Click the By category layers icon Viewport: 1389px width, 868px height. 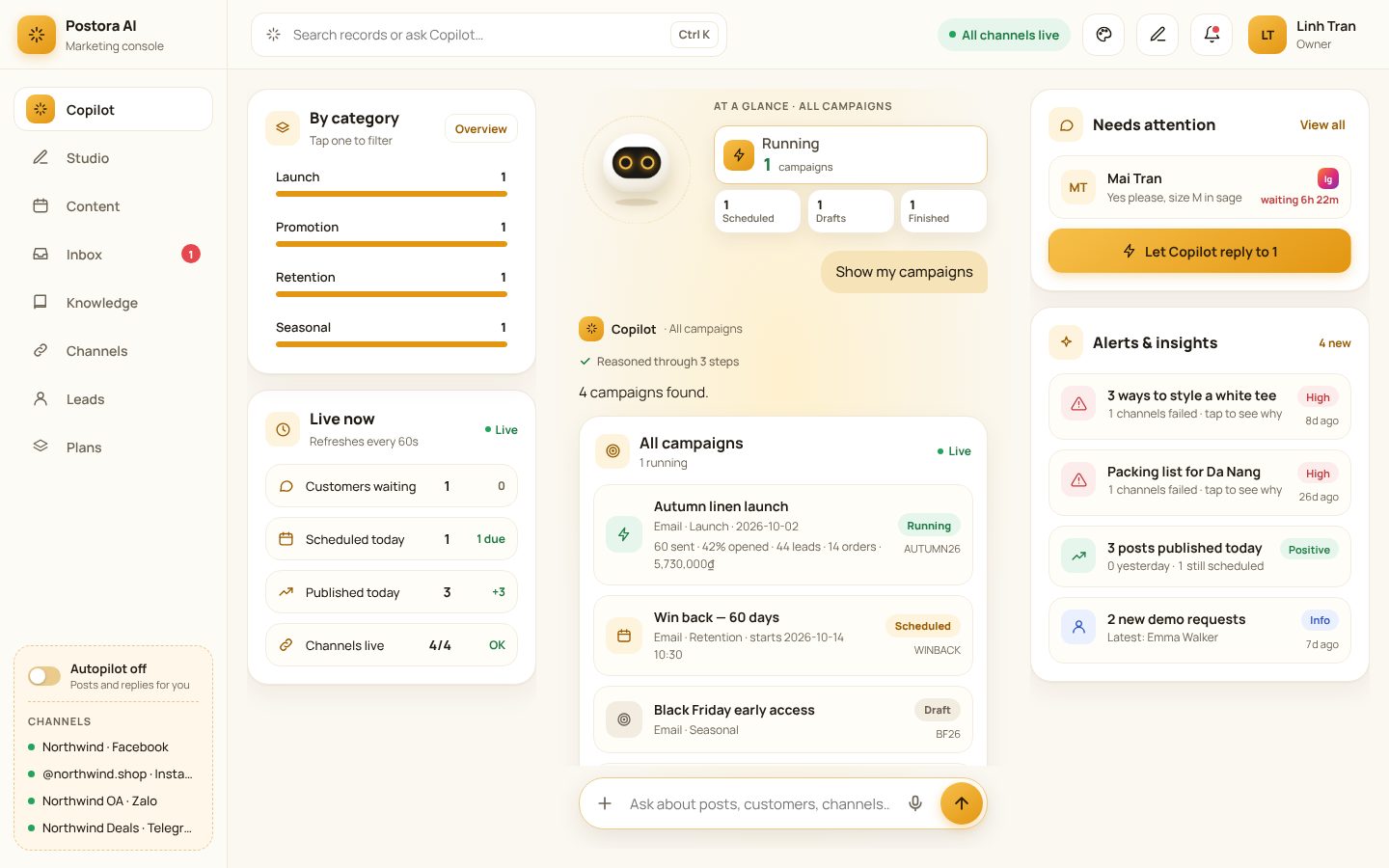click(x=283, y=128)
